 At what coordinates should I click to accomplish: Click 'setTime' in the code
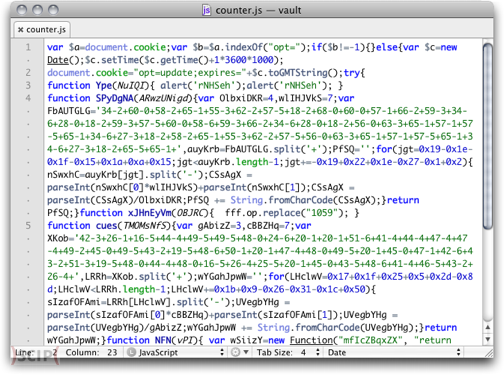[x=120, y=60]
